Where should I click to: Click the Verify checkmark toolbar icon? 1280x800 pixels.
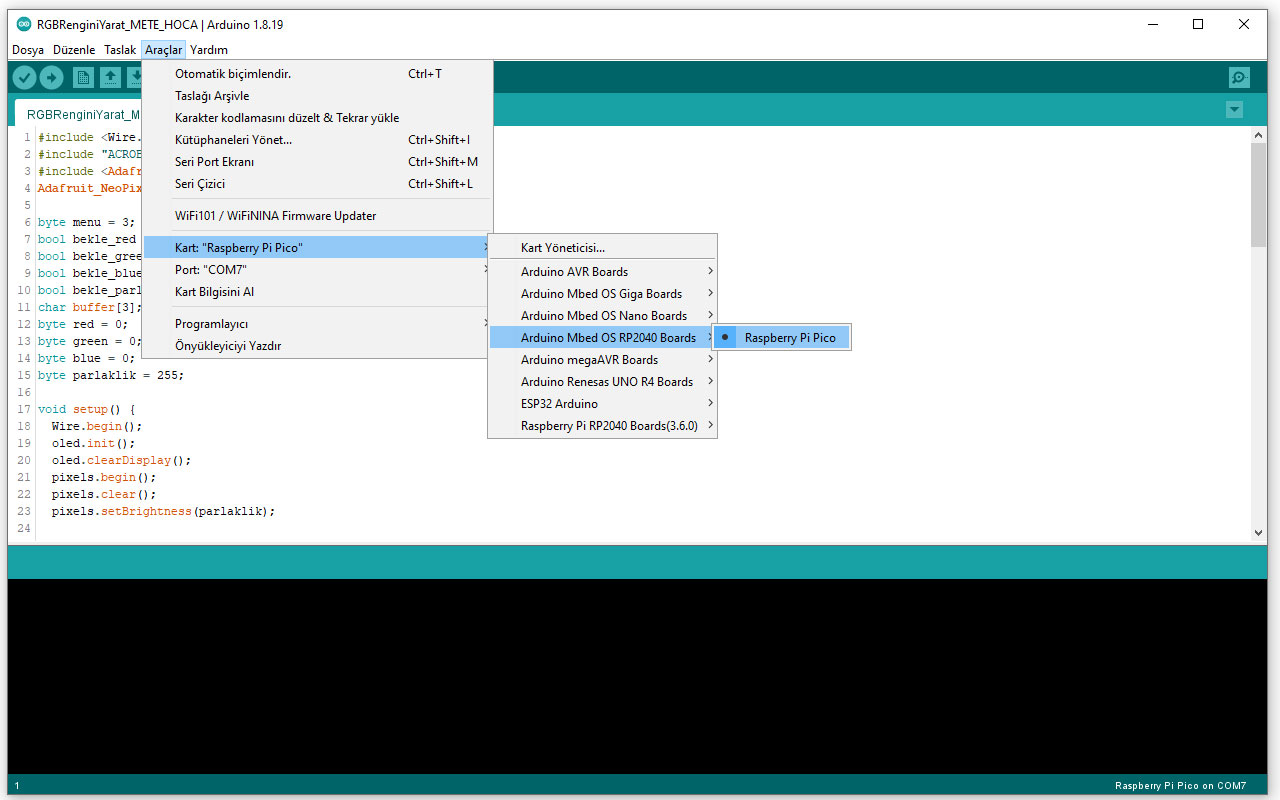(x=25, y=78)
